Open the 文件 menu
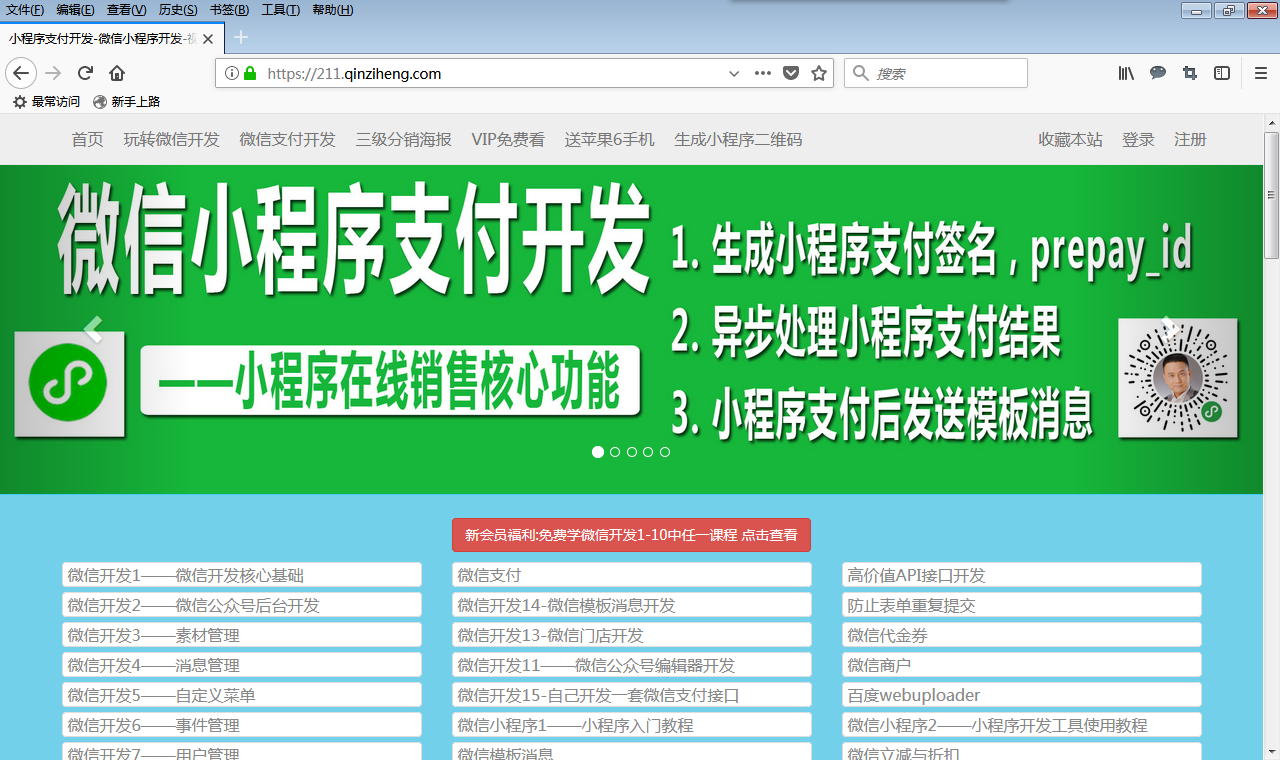This screenshot has width=1280, height=760. click(25, 10)
